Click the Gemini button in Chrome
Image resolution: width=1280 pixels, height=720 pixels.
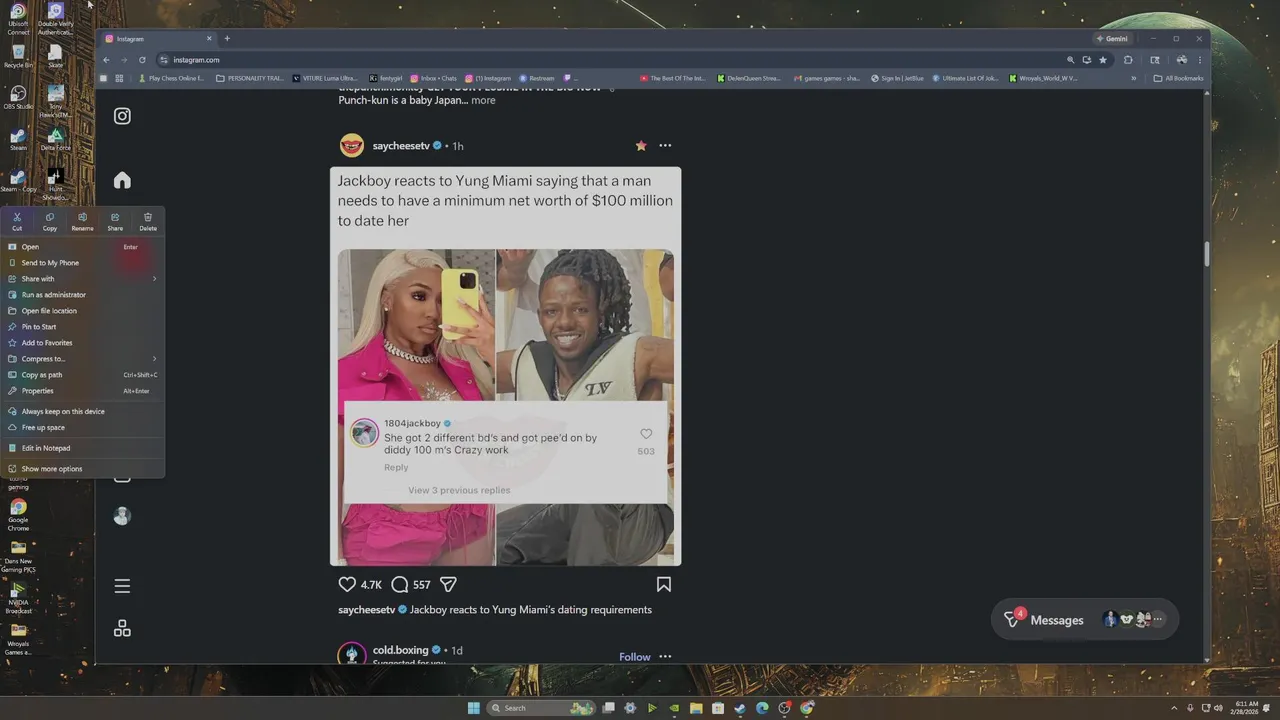pyautogui.click(x=1113, y=39)
